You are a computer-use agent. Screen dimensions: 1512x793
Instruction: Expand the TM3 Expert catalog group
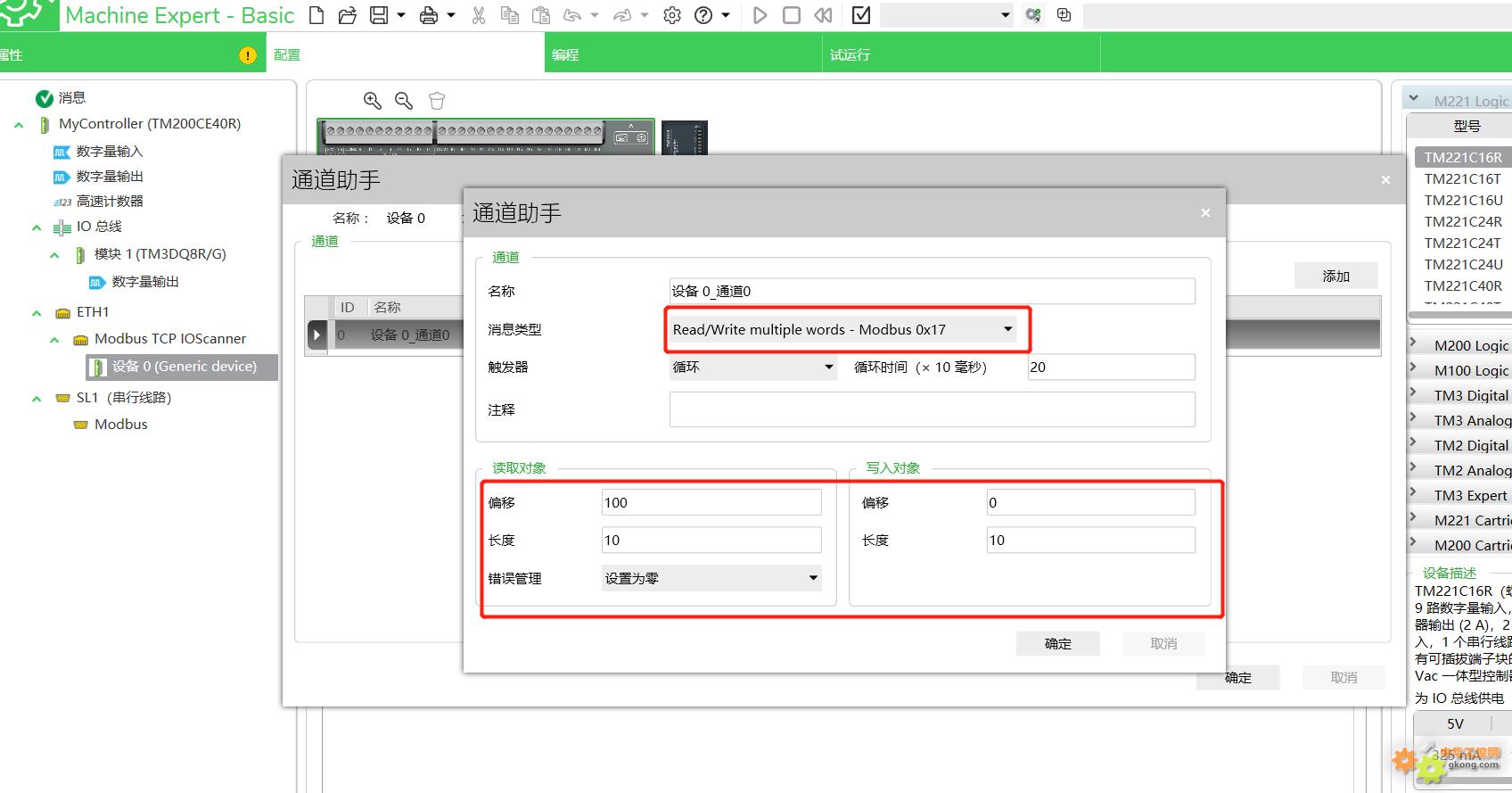1414,493
